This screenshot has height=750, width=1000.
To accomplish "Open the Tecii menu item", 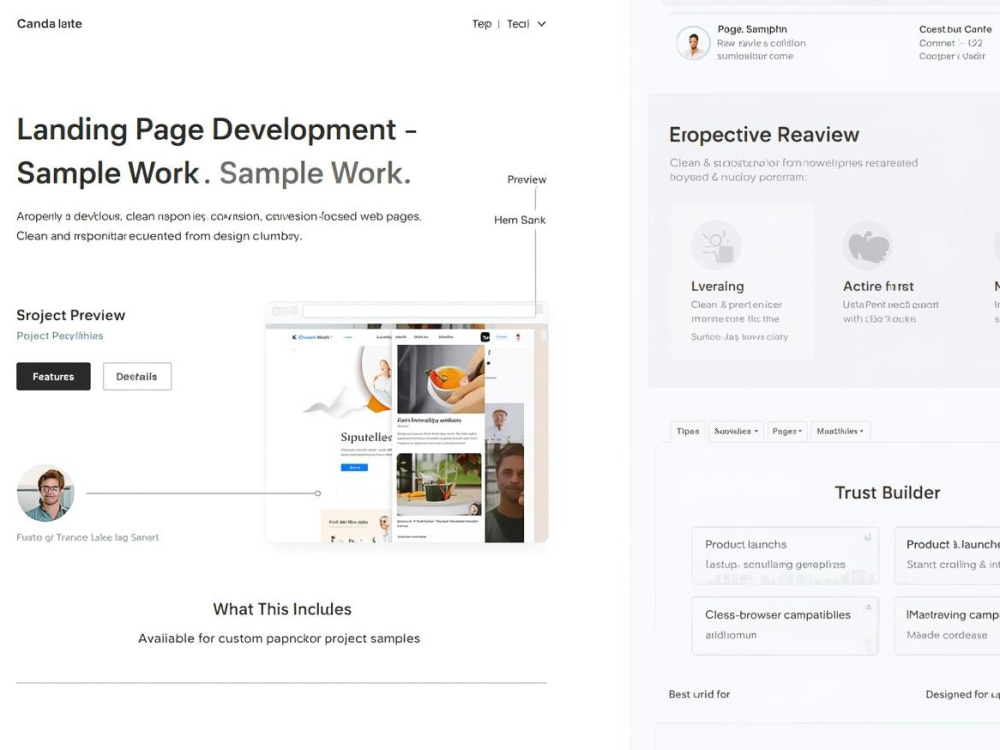I will (518, 24).
